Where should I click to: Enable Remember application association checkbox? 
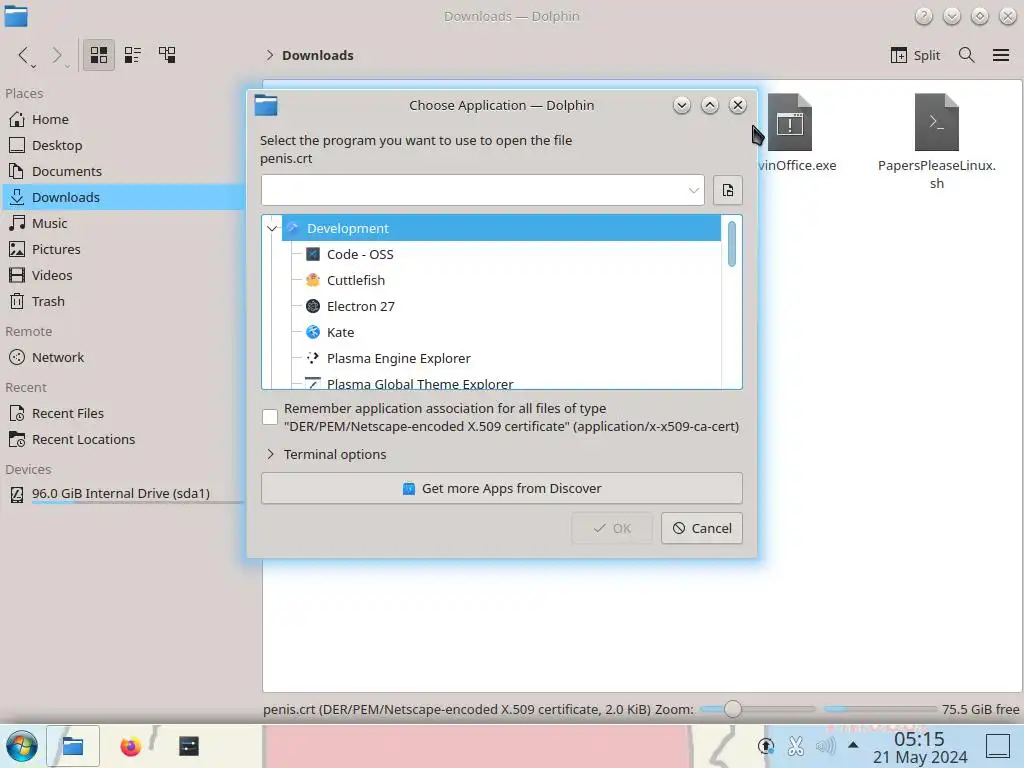pos(270,417)
